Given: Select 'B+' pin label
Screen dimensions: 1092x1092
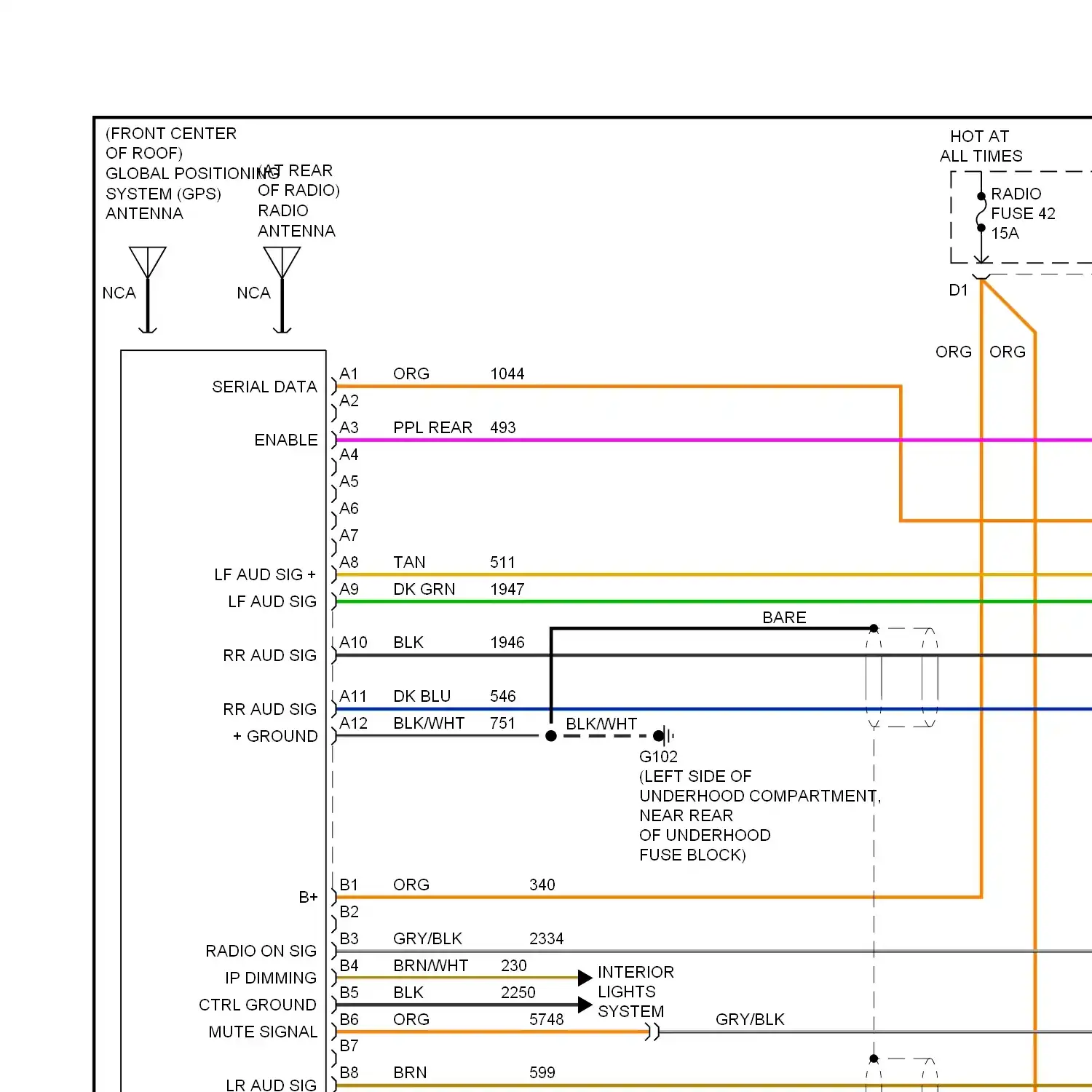Looking at the screenshot, I should point(308,897).
